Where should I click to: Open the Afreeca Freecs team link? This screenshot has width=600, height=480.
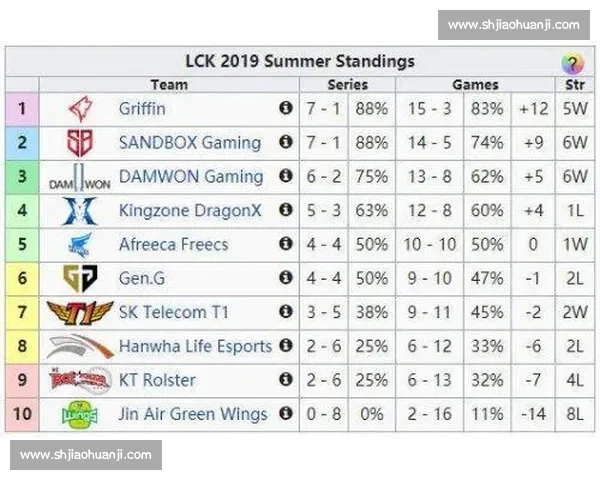click(173, 245)
